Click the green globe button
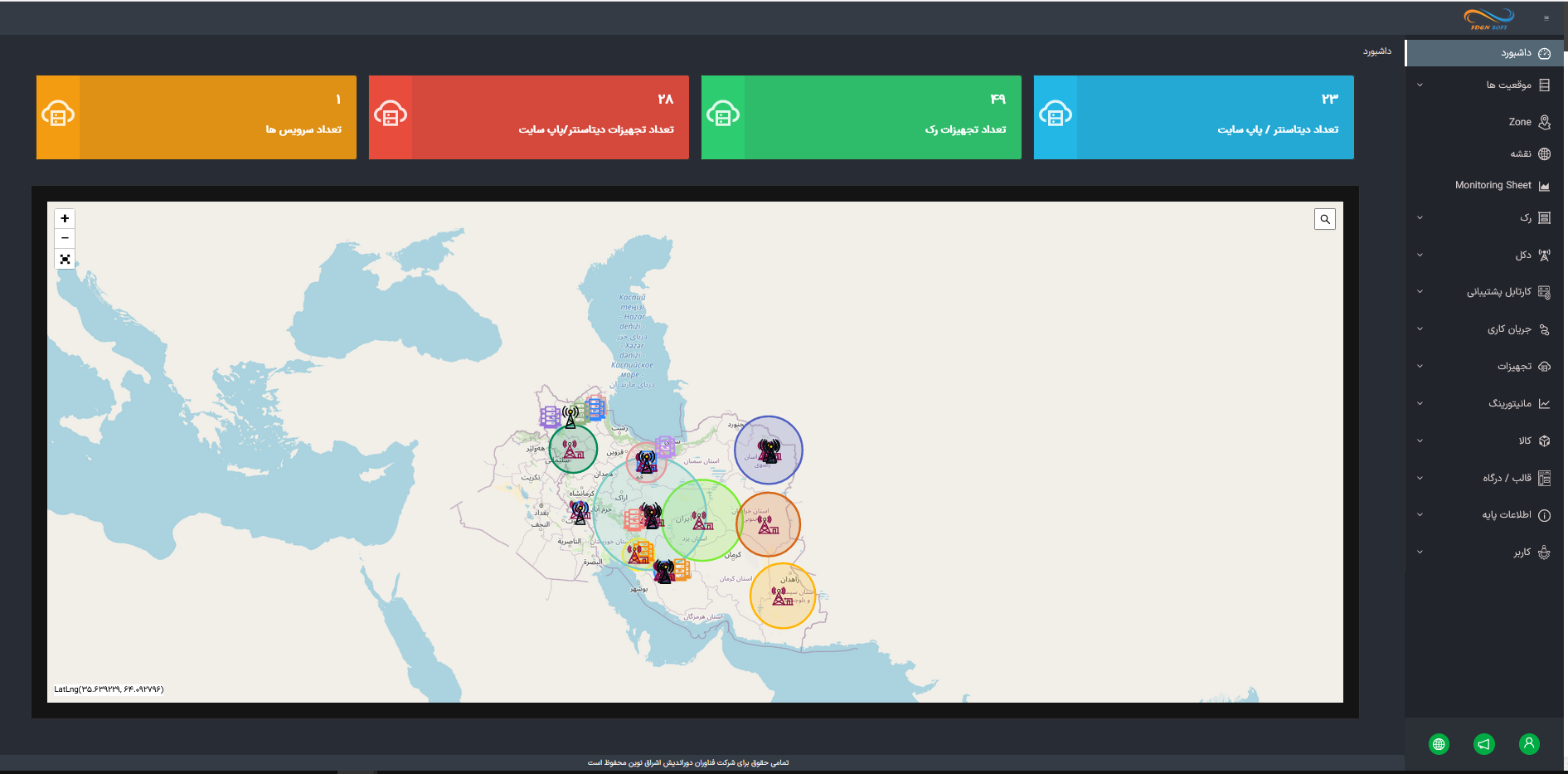Viewport: 1568px width, 774px height. click(1439, 744)
